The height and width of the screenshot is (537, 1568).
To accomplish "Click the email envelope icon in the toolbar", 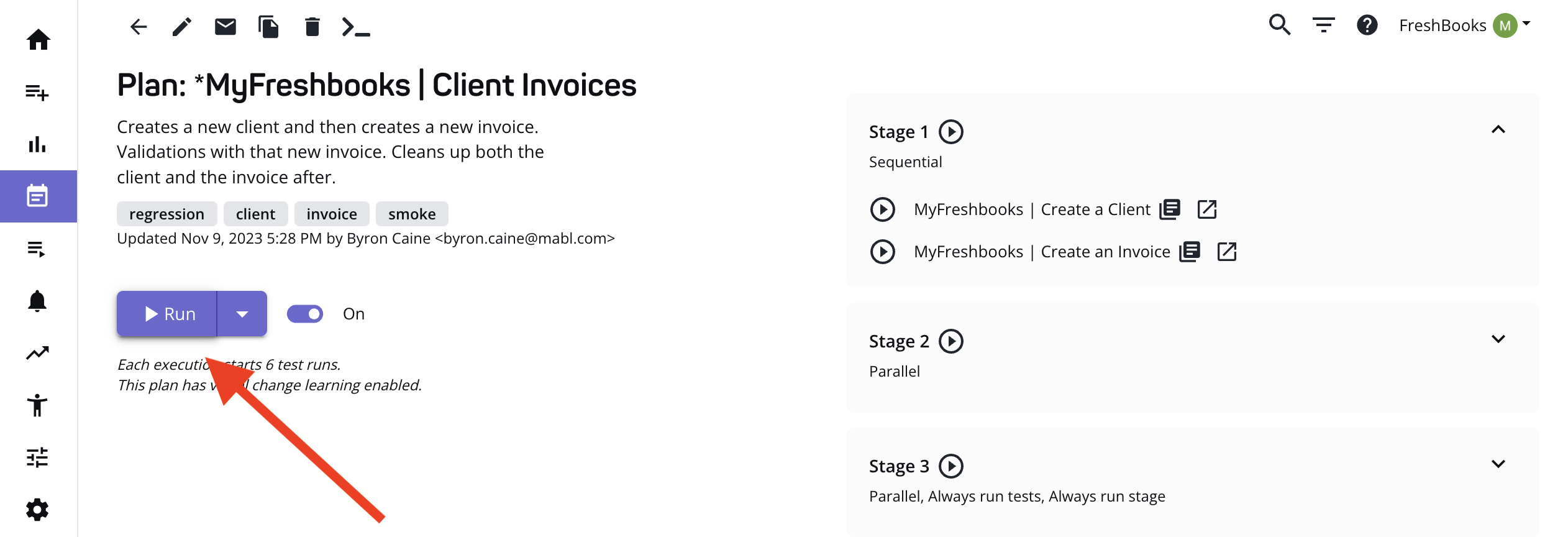I will coord(225,26).
